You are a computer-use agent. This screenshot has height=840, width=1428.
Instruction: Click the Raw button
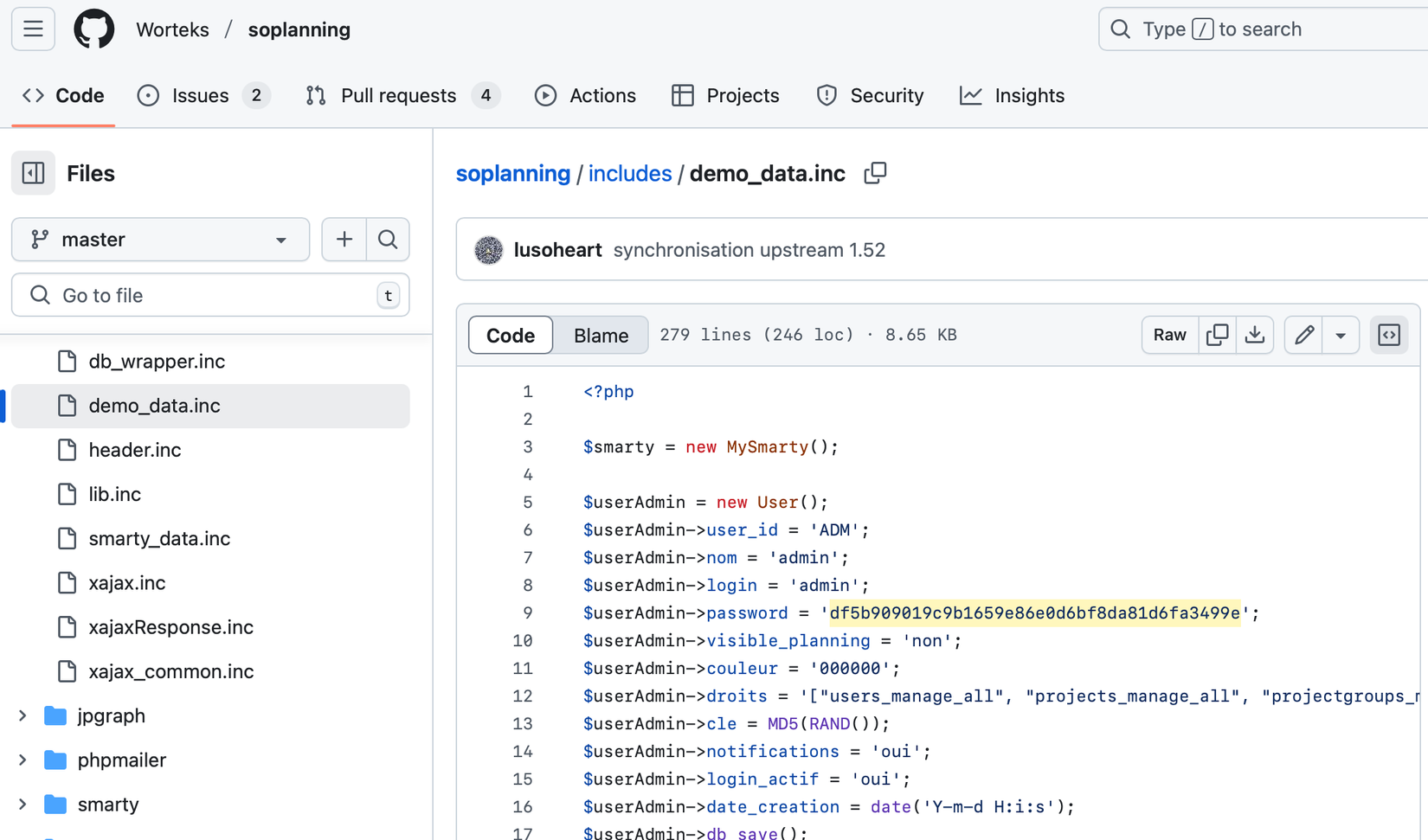(1169, 335)
